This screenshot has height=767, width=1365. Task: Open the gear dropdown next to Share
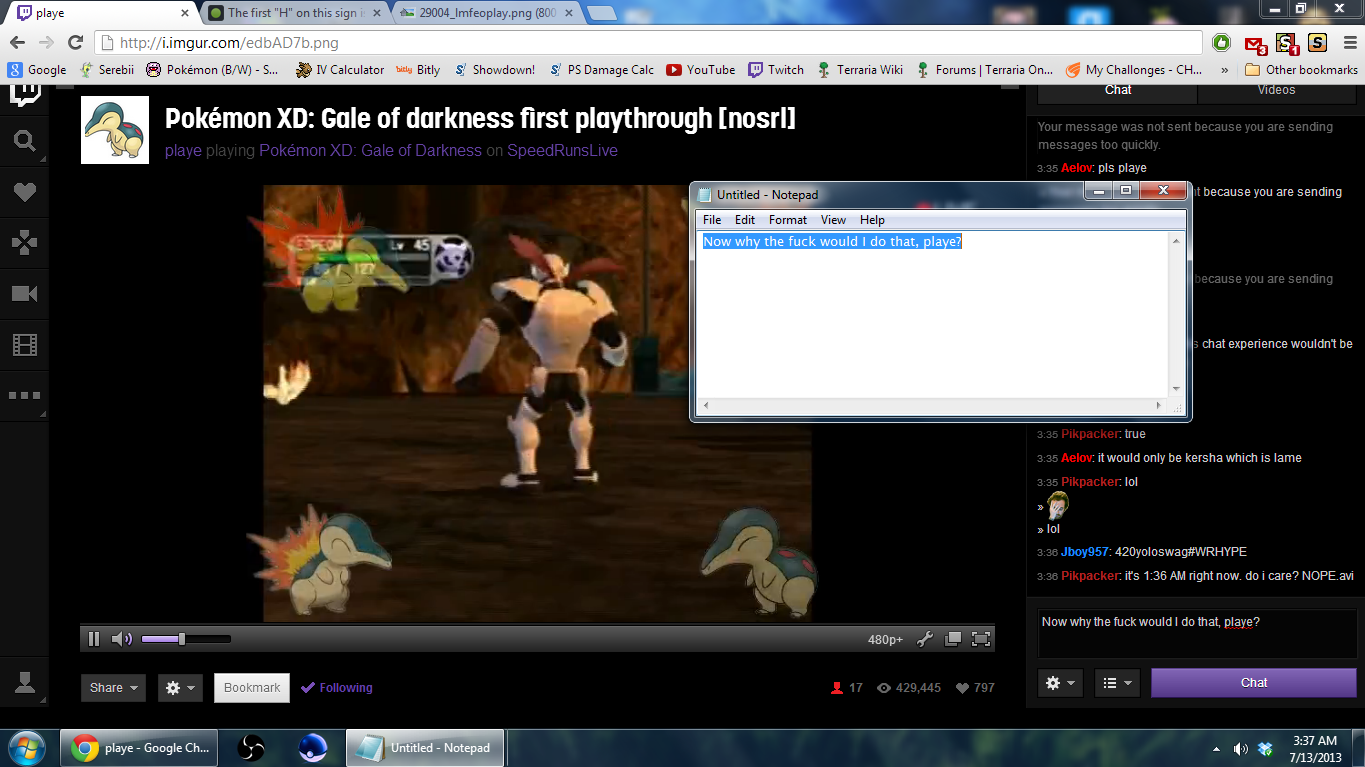coord(180,688)
